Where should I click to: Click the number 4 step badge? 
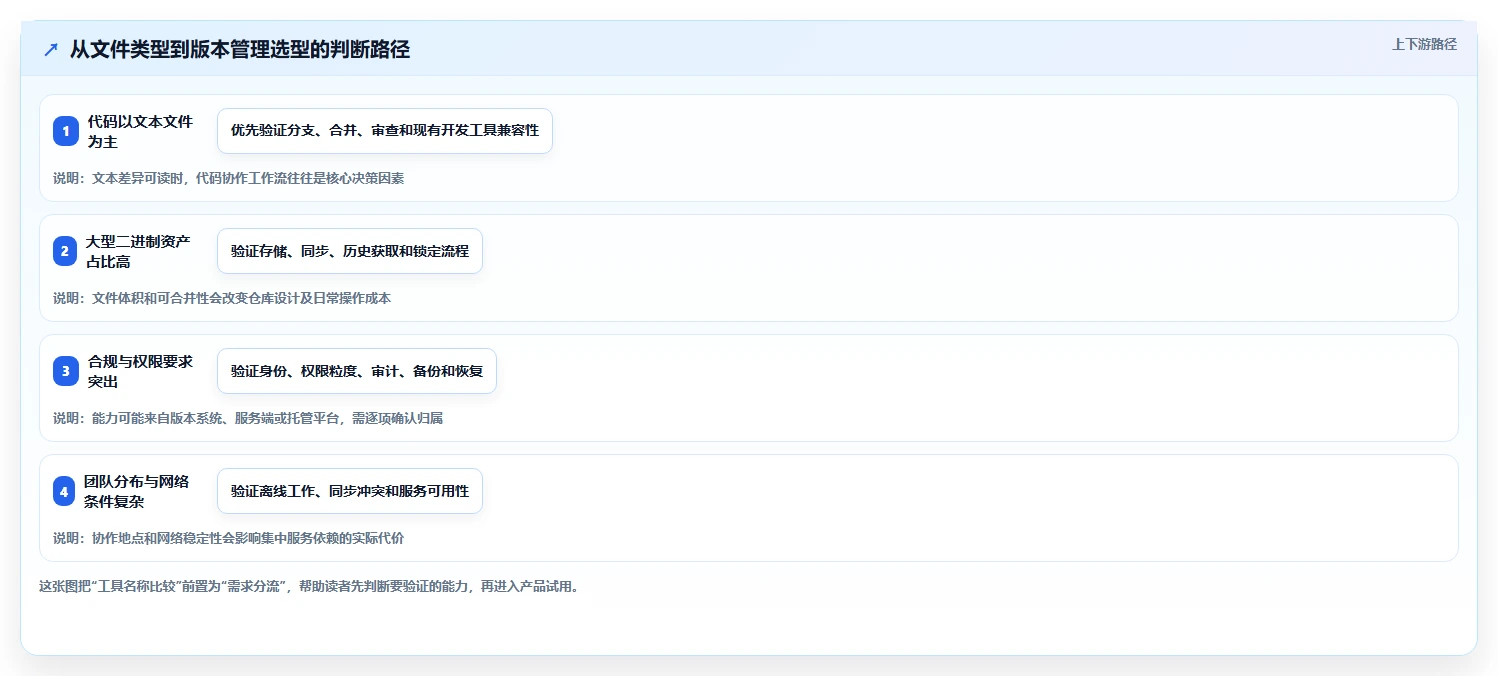coord(66,491)
